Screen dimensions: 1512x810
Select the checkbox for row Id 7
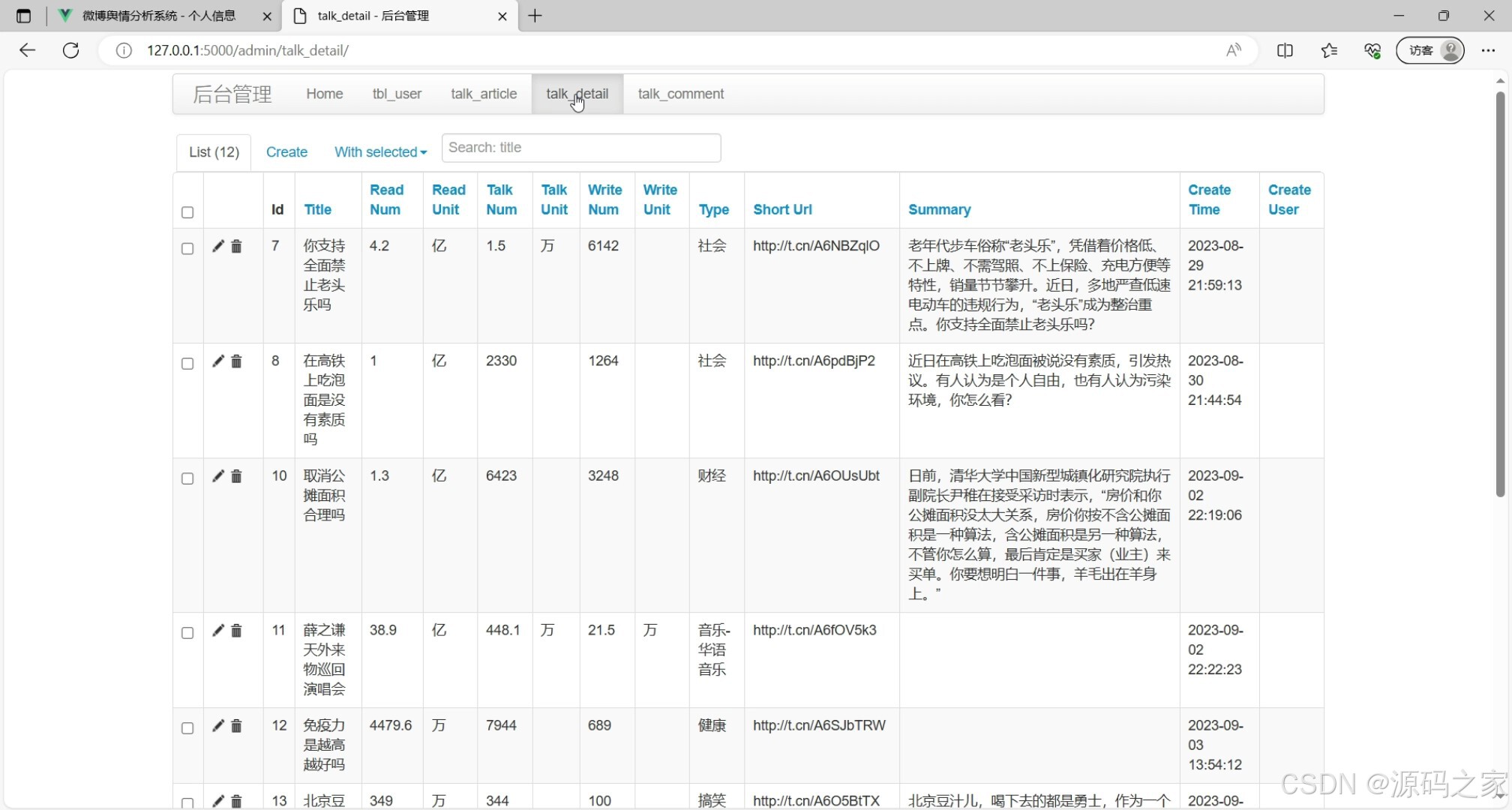[x=187, y=248]
